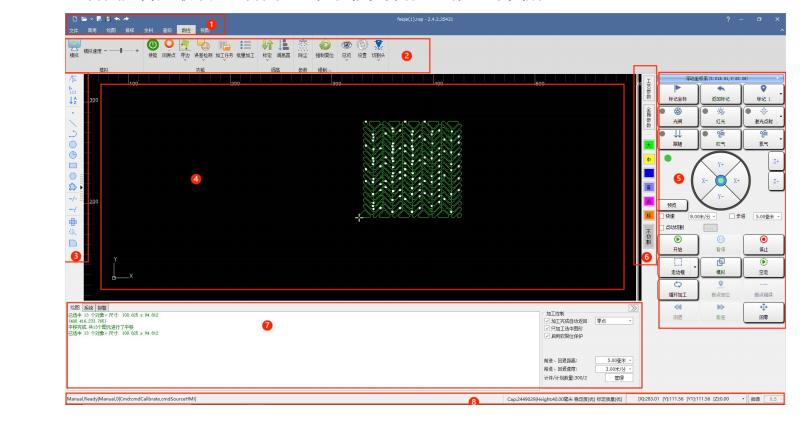The image size is (808, 428).
Task: Switch to the View (视图) ribbon tab
Action: click(205, 30)
